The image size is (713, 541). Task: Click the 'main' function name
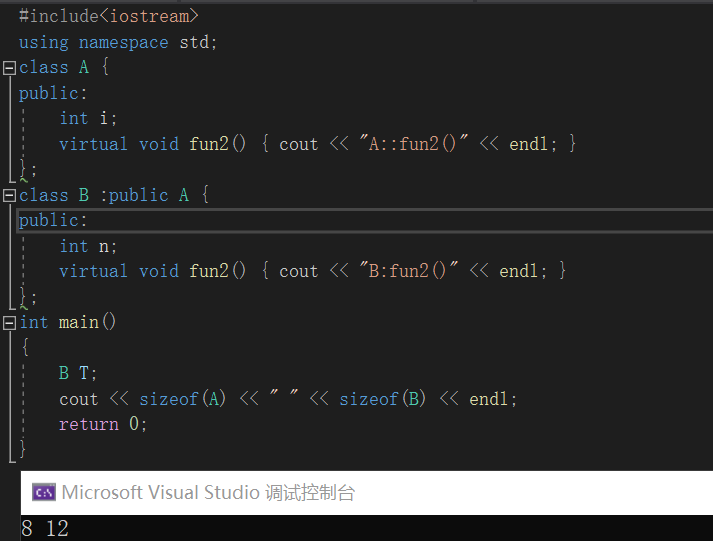tap(79, 322)
